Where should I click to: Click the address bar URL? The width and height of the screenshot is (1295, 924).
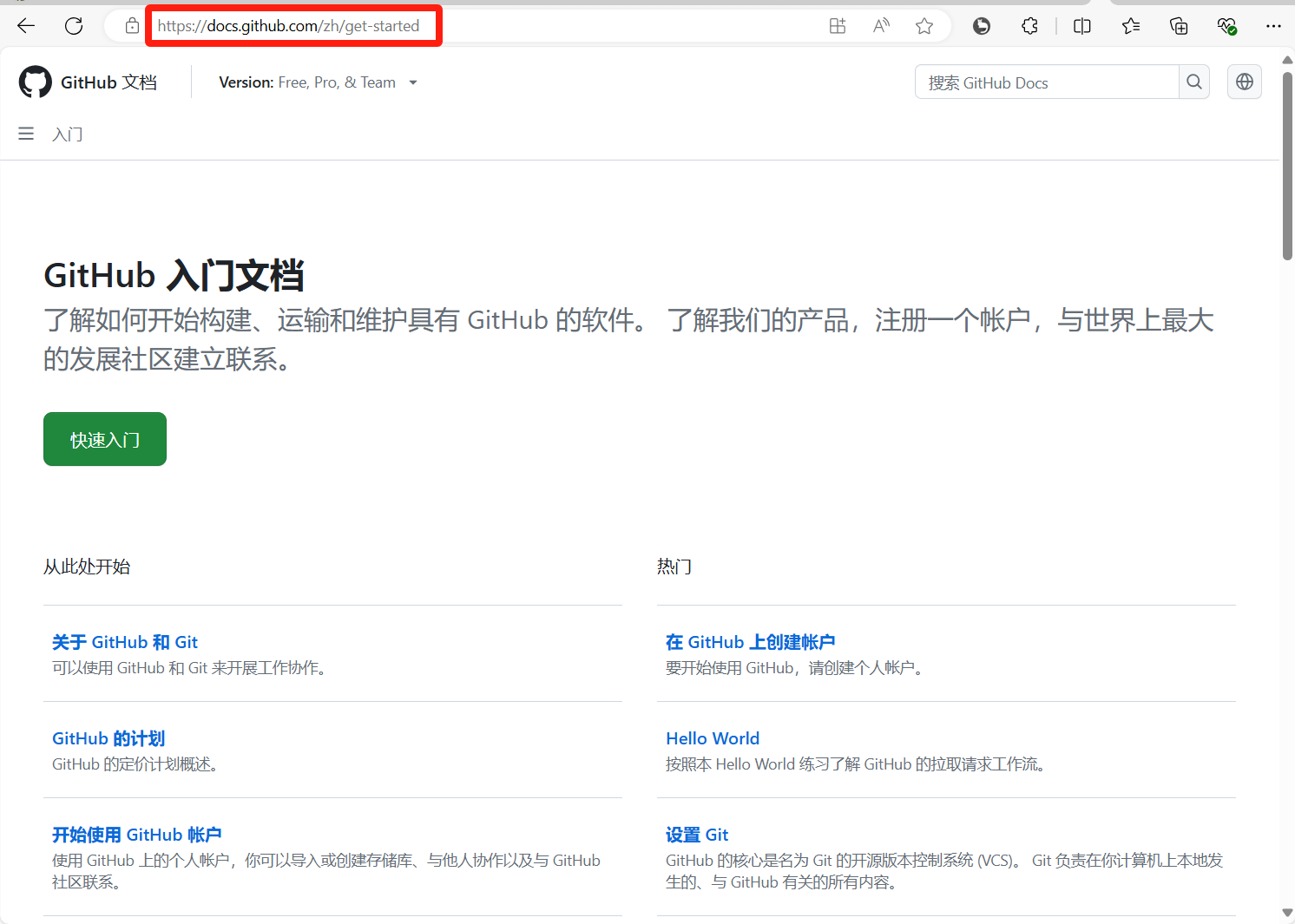[x=288, y=26]
